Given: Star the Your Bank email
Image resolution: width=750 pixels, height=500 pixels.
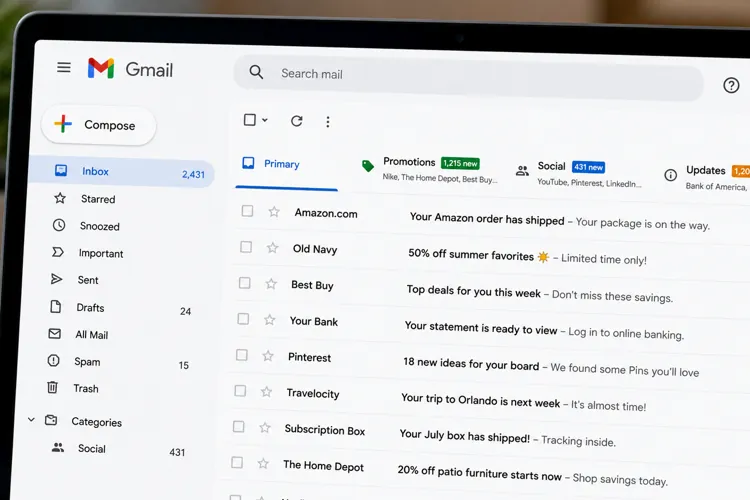Looking at the screenshot, I should coord(269,320).
